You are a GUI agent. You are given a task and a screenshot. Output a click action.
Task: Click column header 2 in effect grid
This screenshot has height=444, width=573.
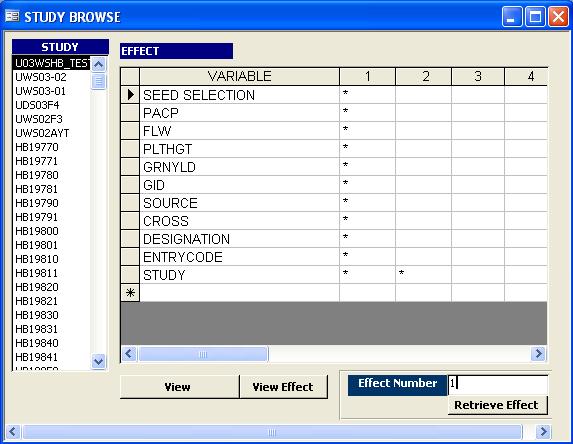pyautogui.click(x=423, y=76)
